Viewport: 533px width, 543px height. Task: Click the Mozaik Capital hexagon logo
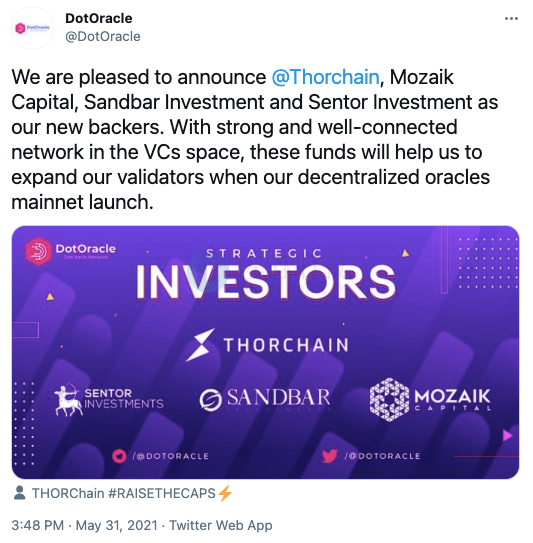click(389, 399)
